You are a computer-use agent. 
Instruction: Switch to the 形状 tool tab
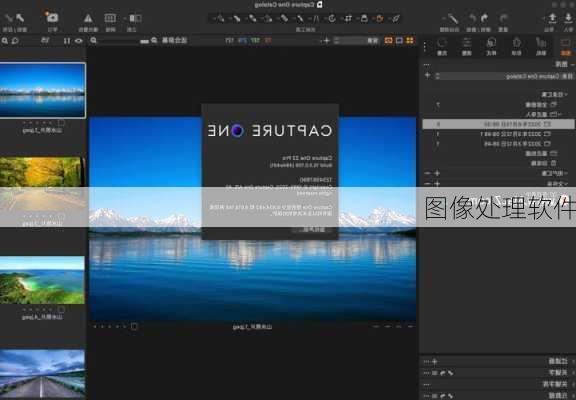(x=516, y=47)
